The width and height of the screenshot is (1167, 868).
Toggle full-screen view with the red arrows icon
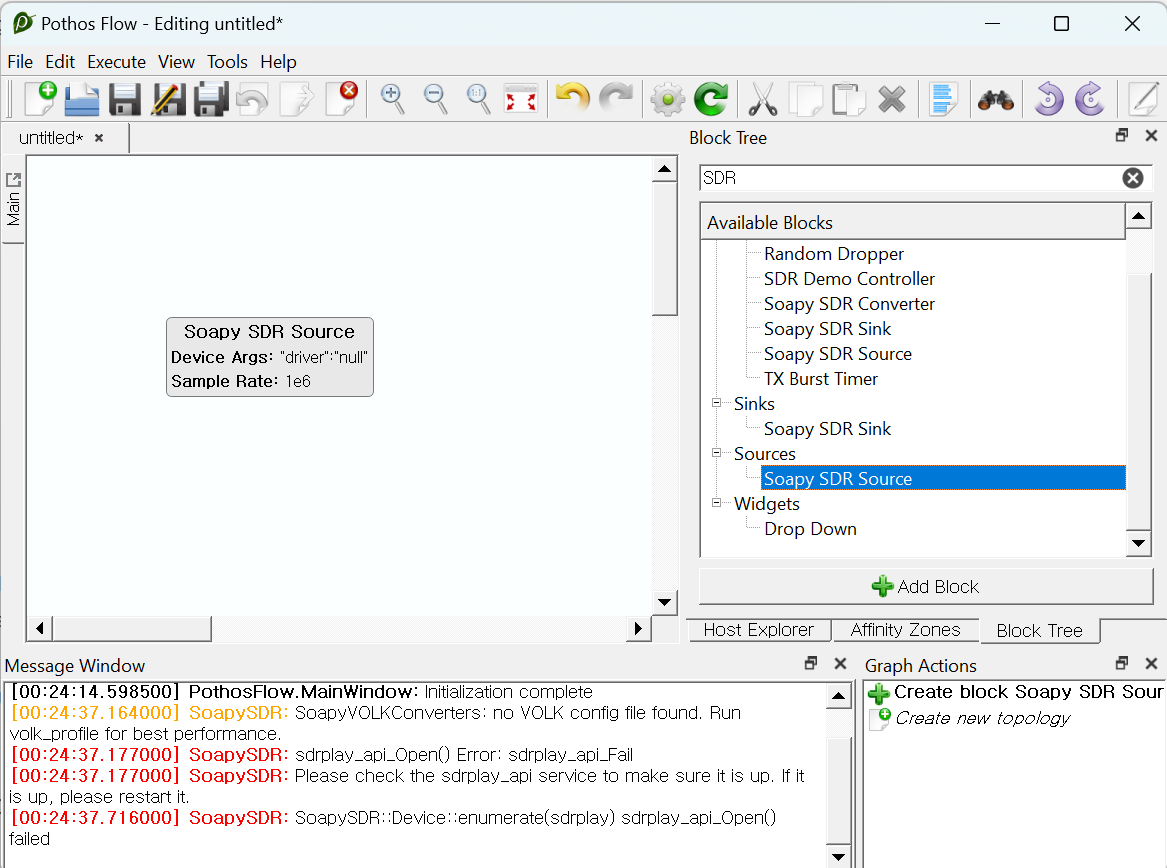(x=521, y=99)
